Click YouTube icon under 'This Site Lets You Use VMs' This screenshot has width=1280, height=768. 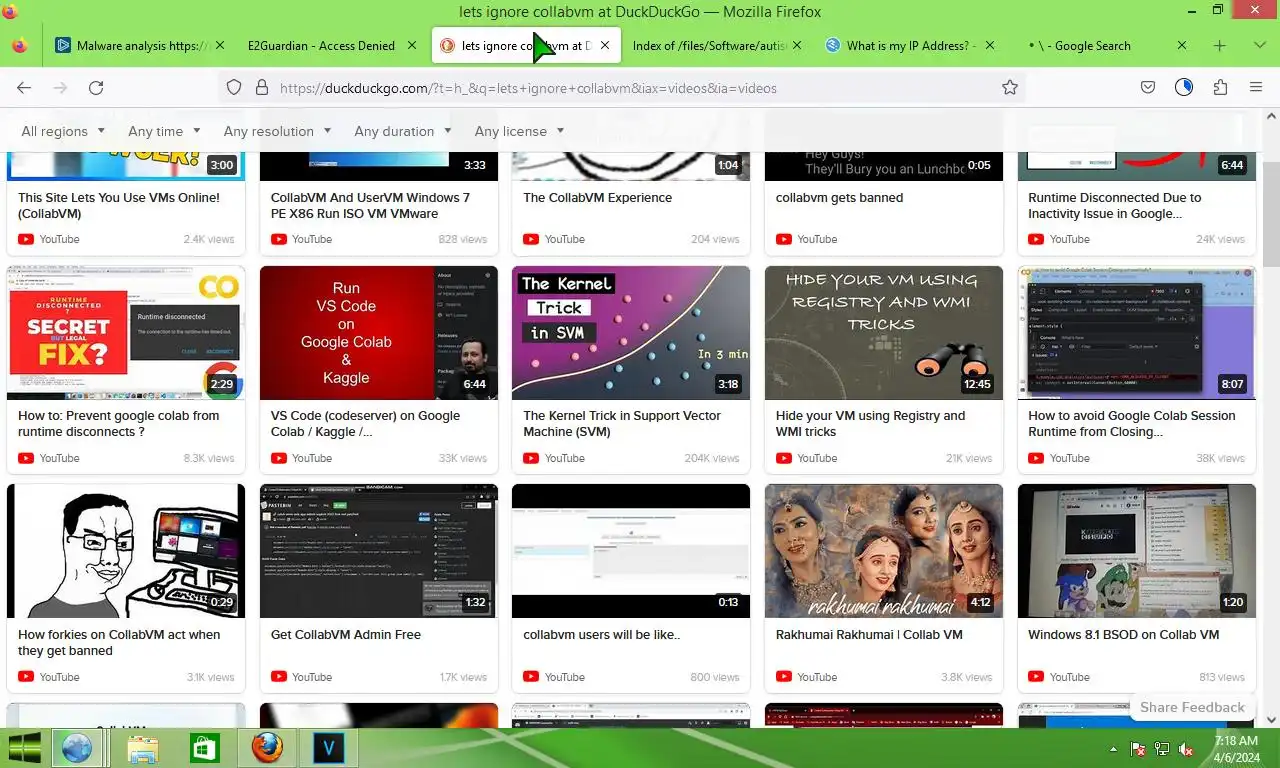(25, 239)
